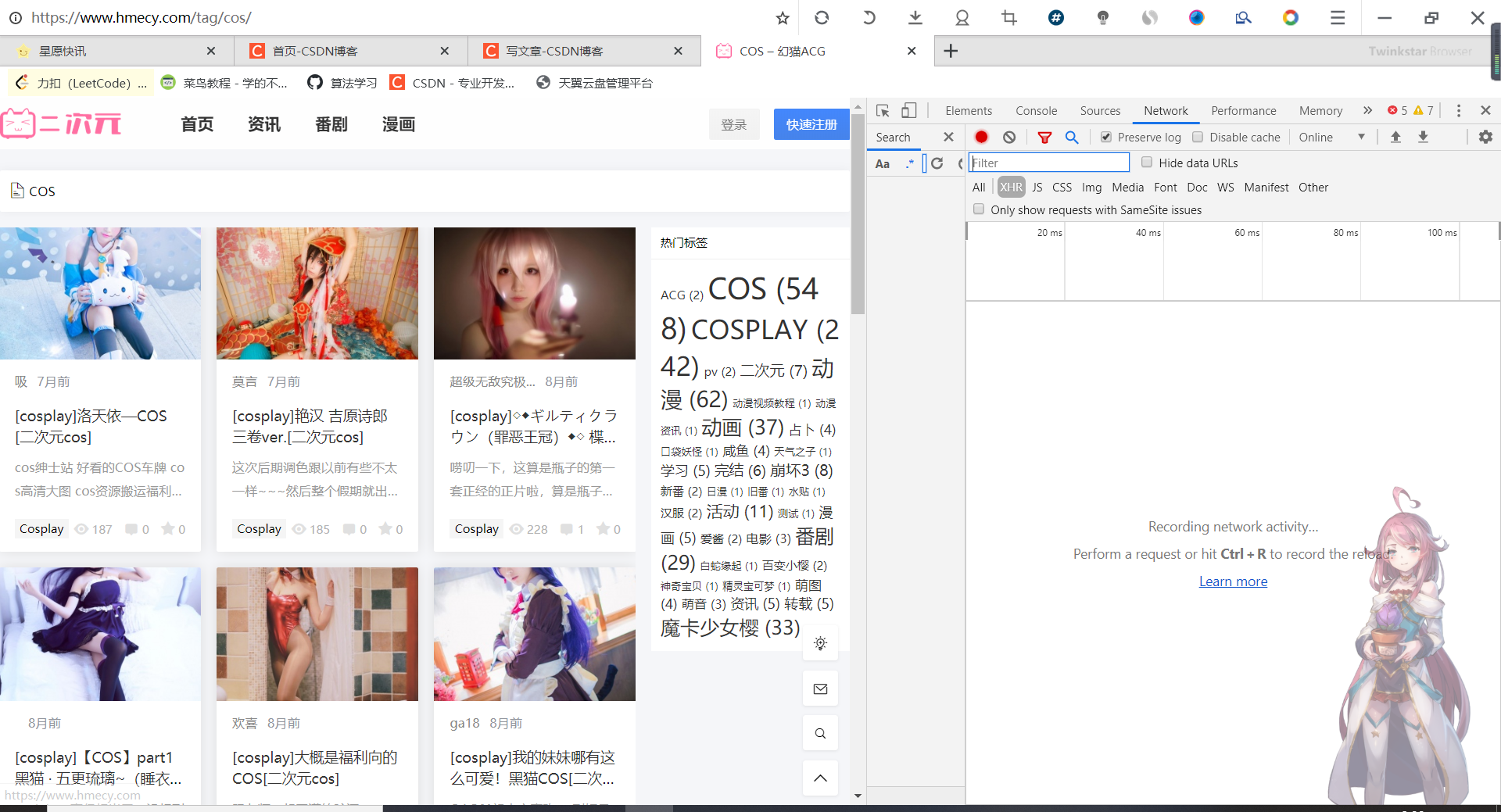Click the crop screenshot icon in toolbar

1009,17
